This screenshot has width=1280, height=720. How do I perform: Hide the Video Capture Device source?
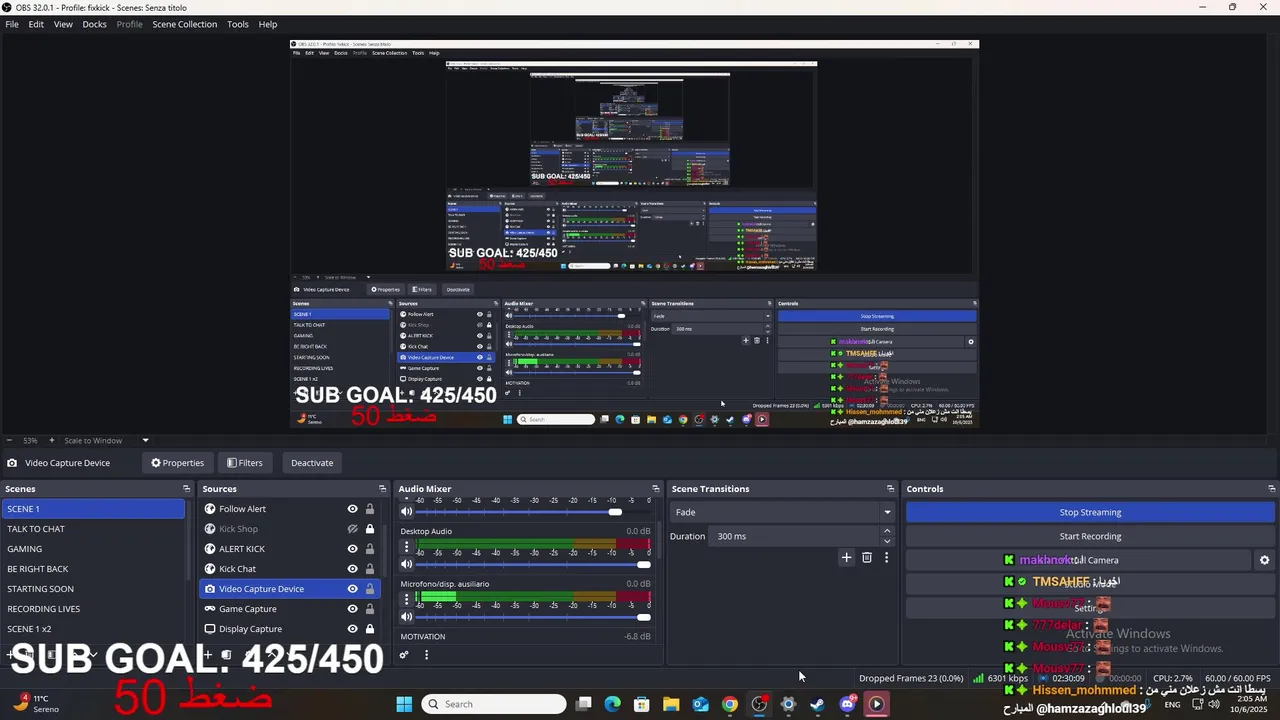pos(352,589)
